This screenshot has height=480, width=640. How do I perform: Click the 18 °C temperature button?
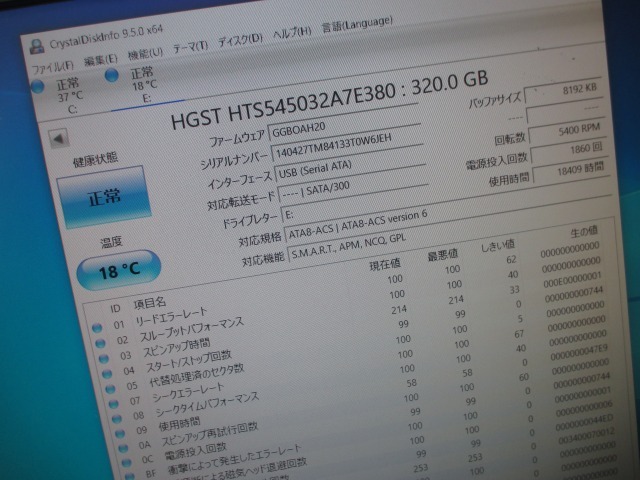pos(119,270)
